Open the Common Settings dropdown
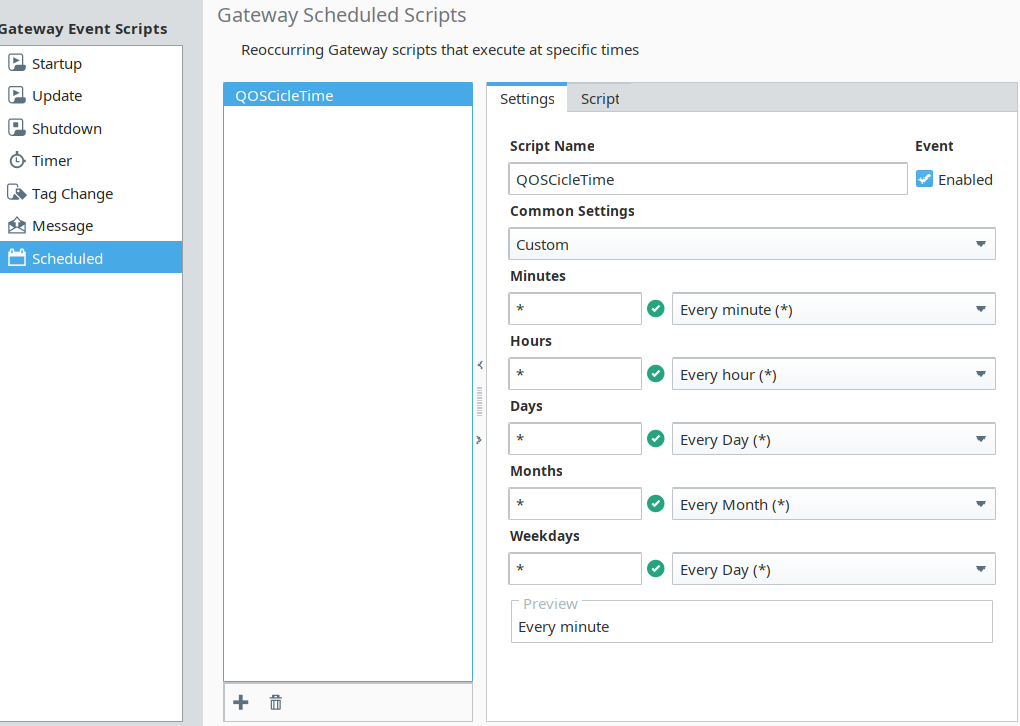The height and width of the screenshot is (726, 1020). coord(752,244)
